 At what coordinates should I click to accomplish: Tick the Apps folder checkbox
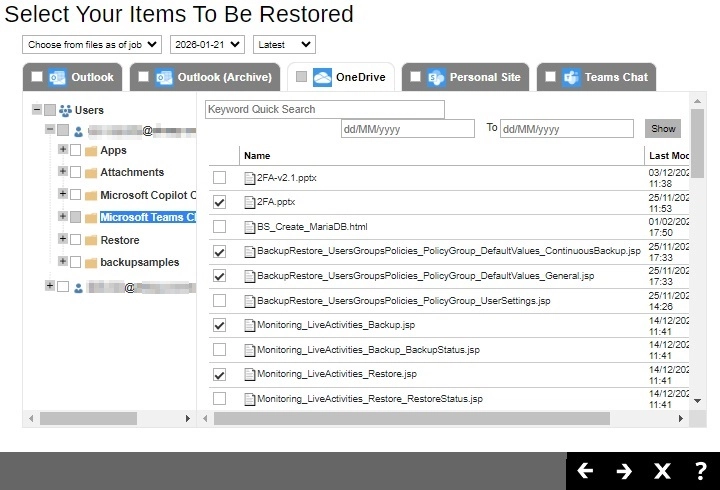click(x=75, y=150)
